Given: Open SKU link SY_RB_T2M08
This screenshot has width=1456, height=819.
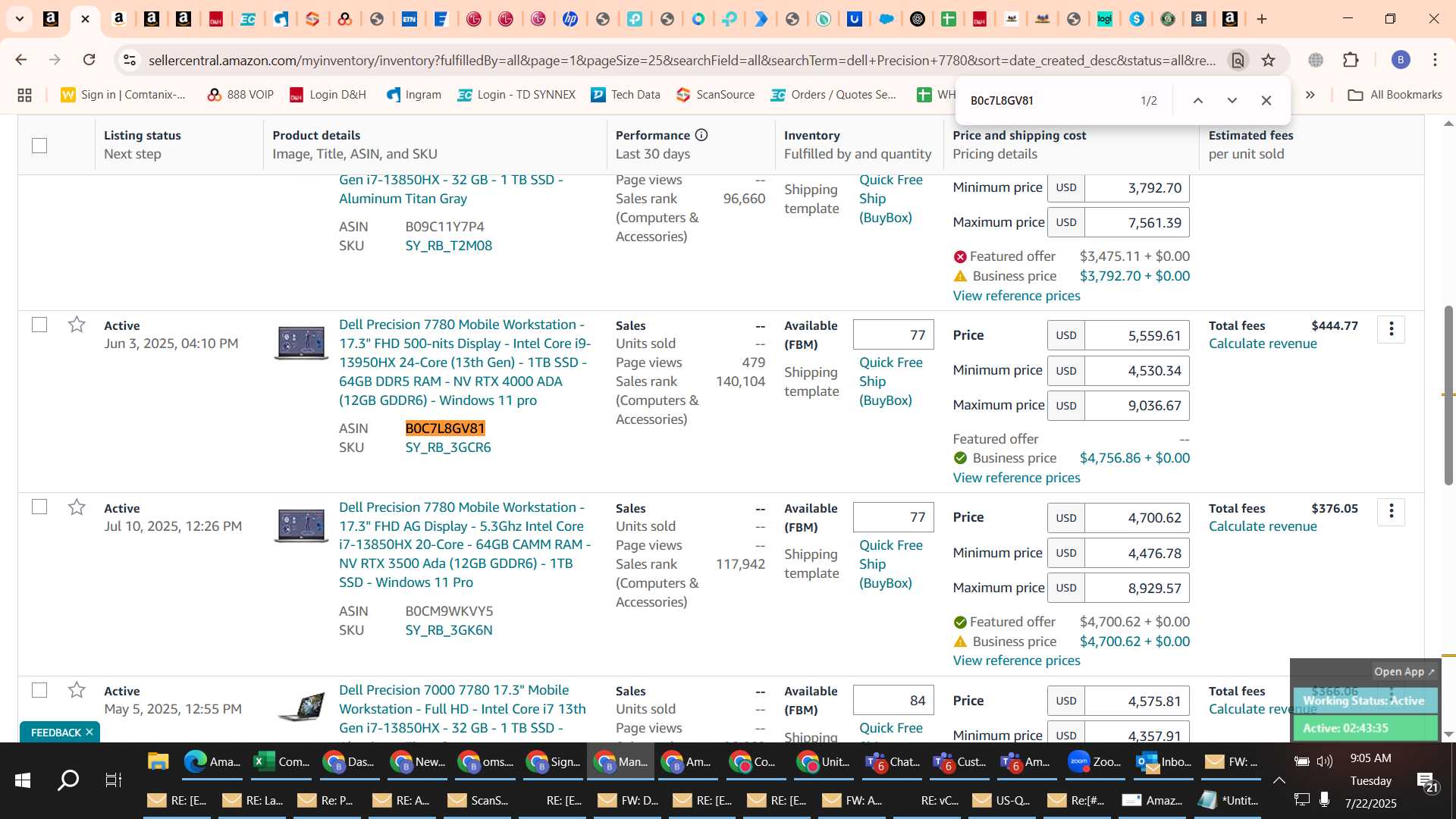Looking at the screenshot, I should tap(449, 246).
